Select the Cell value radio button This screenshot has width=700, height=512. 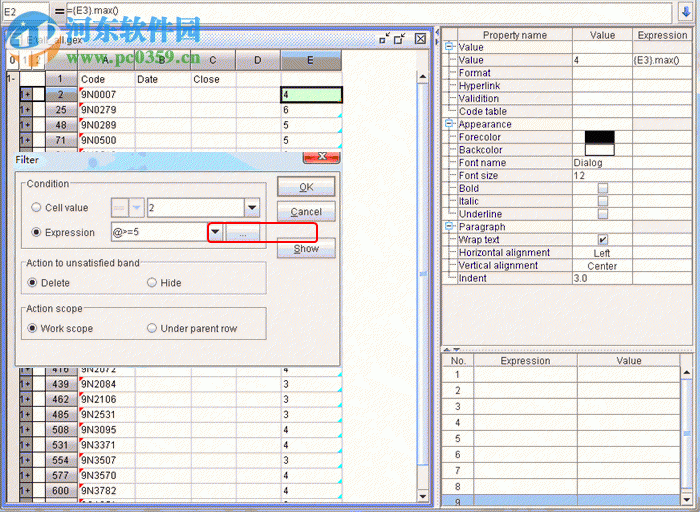tap(36, 208)
